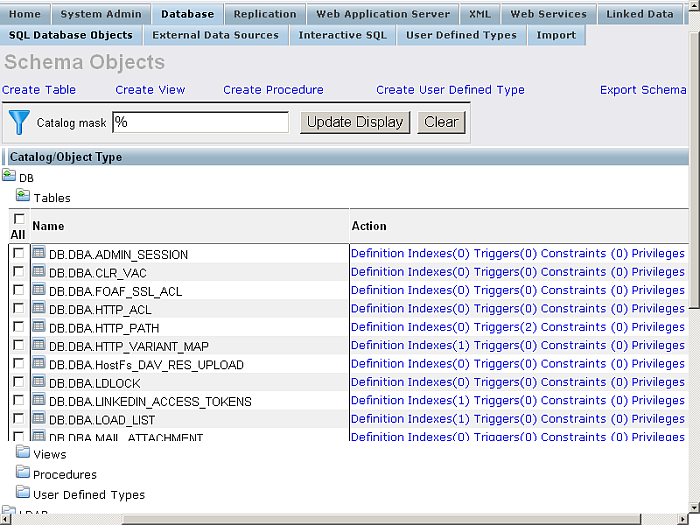Check the DB.DBA.HTTP_VARIANT_MAP row checkbox
Image resolution: width=700 pixels, height=525 pixels.
point(19,345)
